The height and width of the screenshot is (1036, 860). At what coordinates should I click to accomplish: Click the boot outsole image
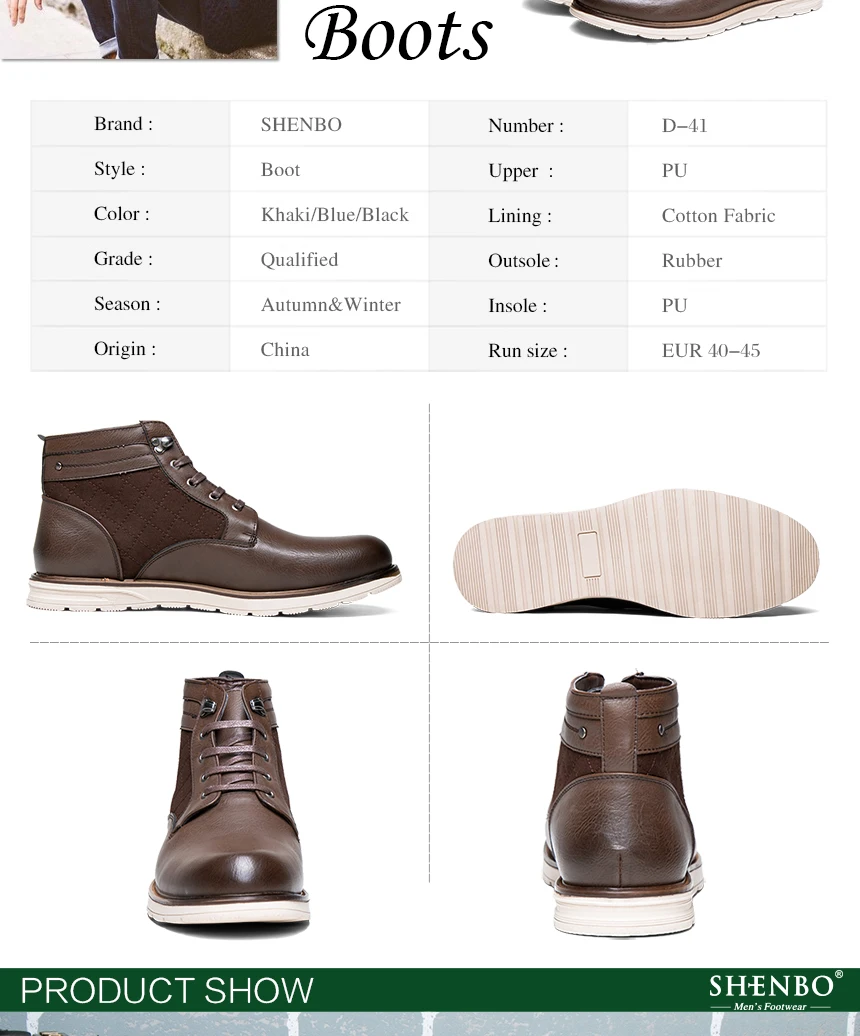(x=636, y=552)
